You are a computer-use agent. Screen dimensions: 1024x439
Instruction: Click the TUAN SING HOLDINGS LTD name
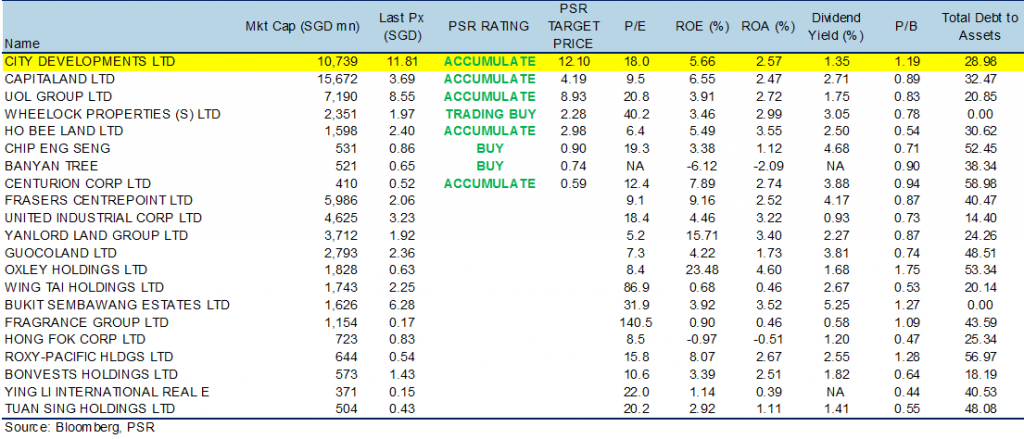(x=89, y=409)
